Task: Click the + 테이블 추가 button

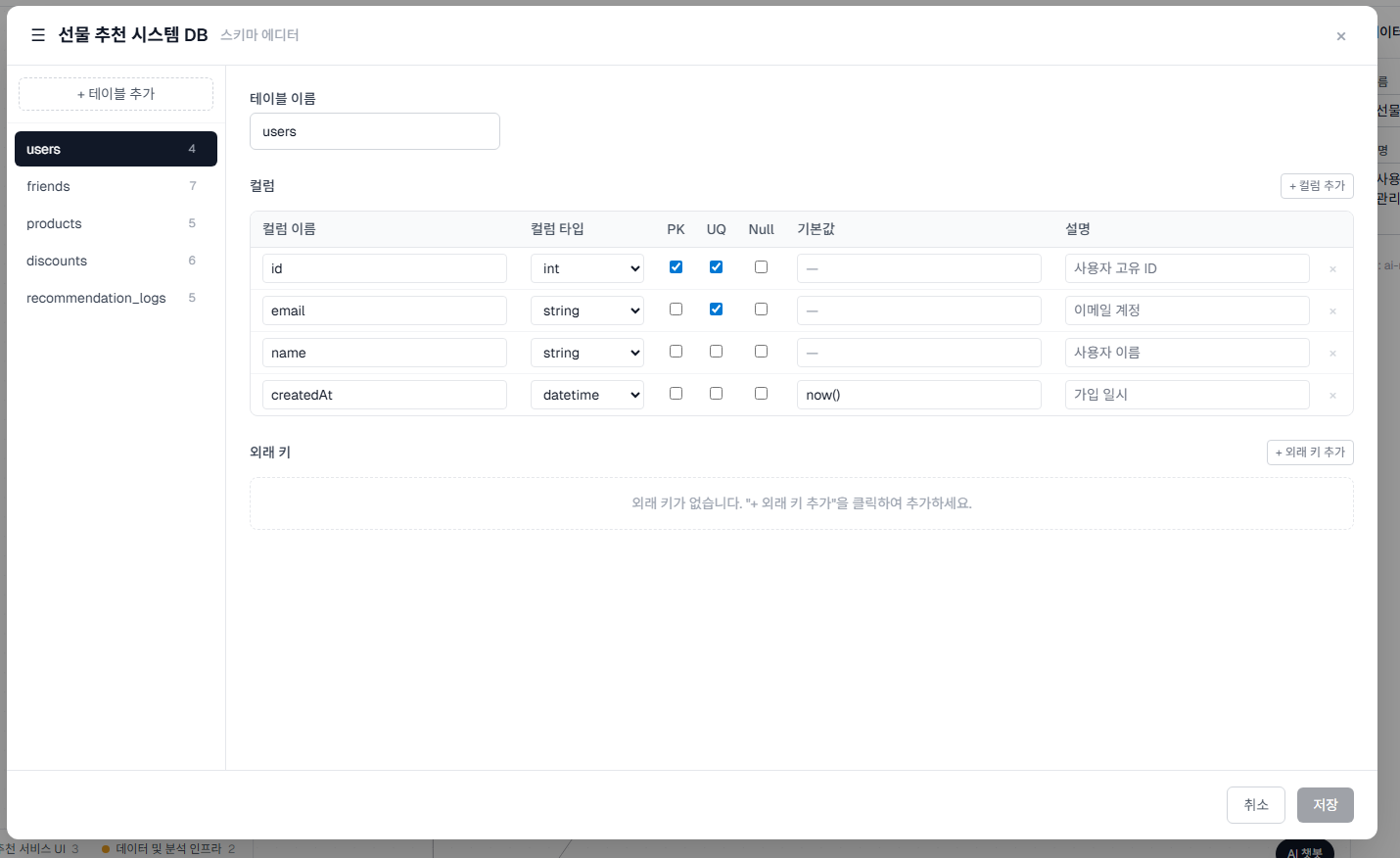Action: coord(116,94)
